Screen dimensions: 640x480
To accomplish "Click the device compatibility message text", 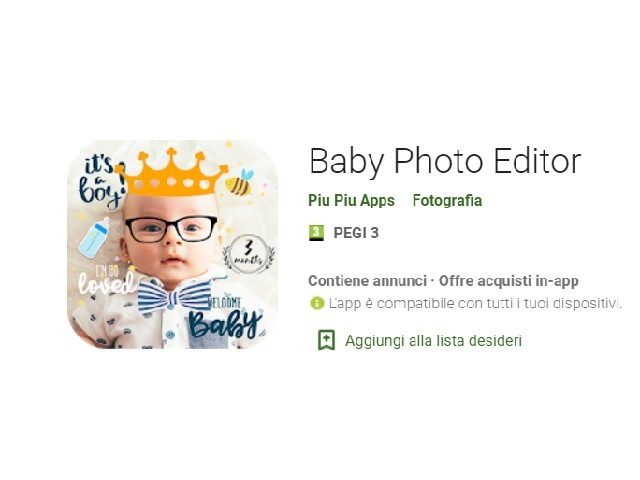I will pos(476,304).
